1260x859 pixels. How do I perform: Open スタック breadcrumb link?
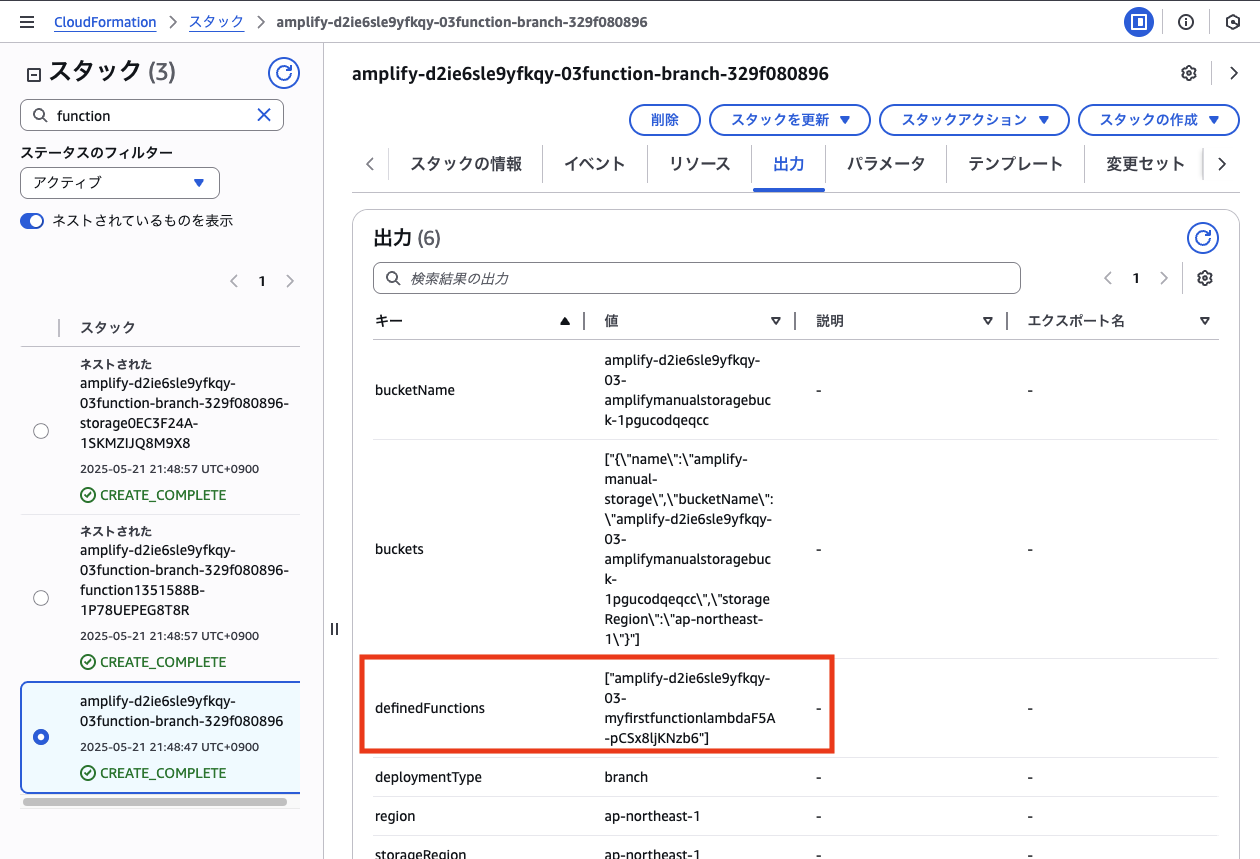[217, 22]
